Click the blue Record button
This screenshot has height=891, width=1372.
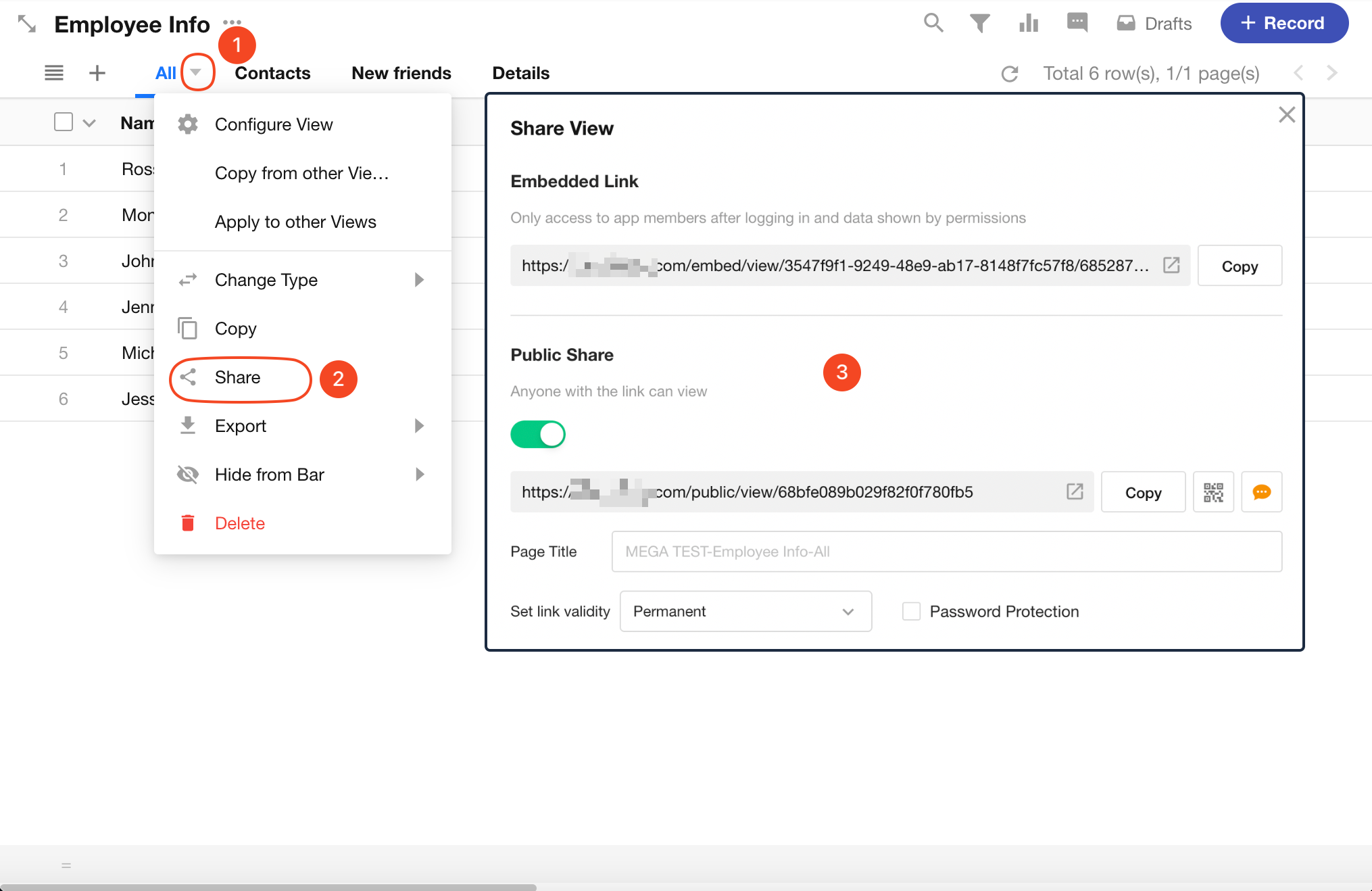(1283, 23)
